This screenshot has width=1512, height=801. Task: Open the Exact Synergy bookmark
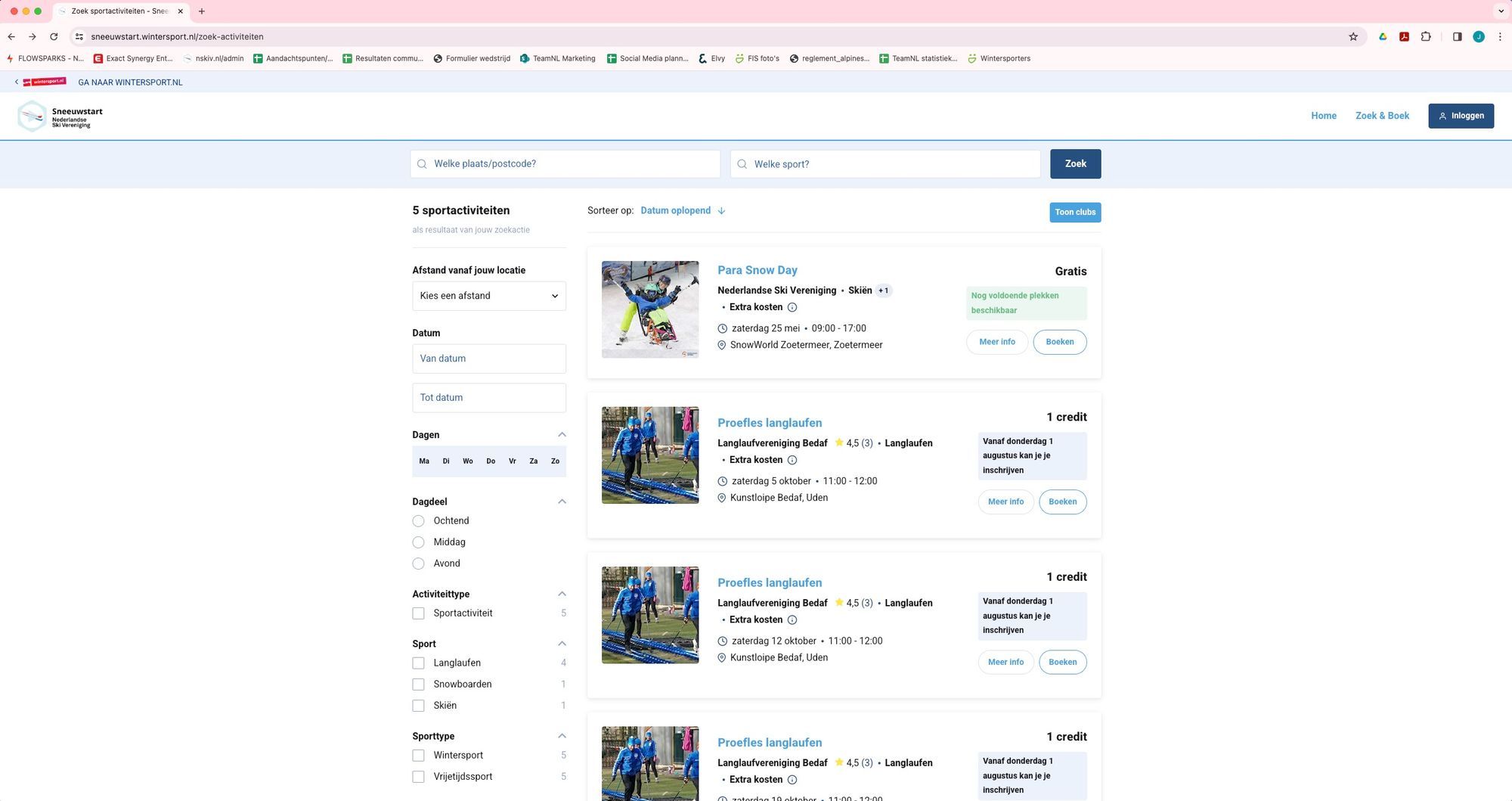[133, 58]
